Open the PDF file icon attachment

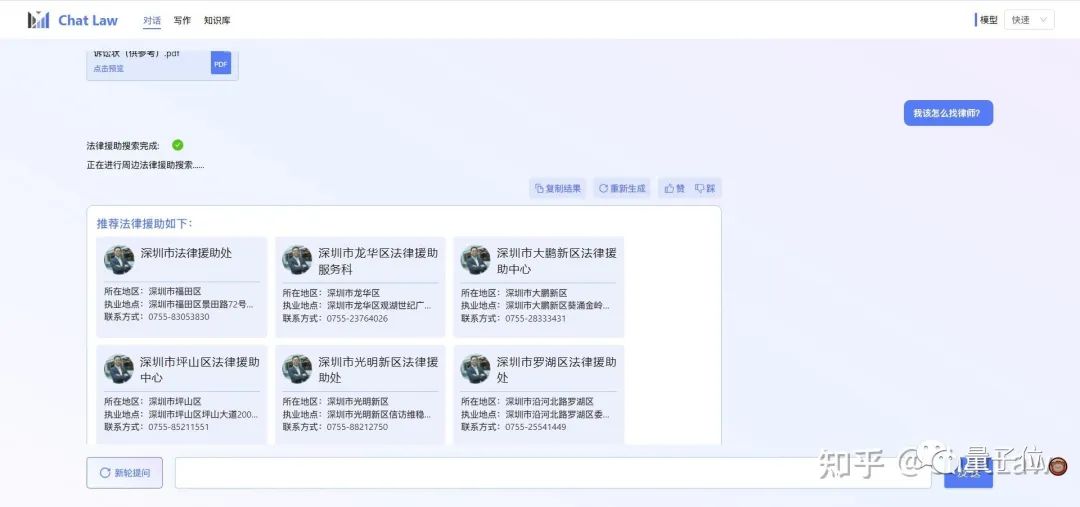point(220,63)
